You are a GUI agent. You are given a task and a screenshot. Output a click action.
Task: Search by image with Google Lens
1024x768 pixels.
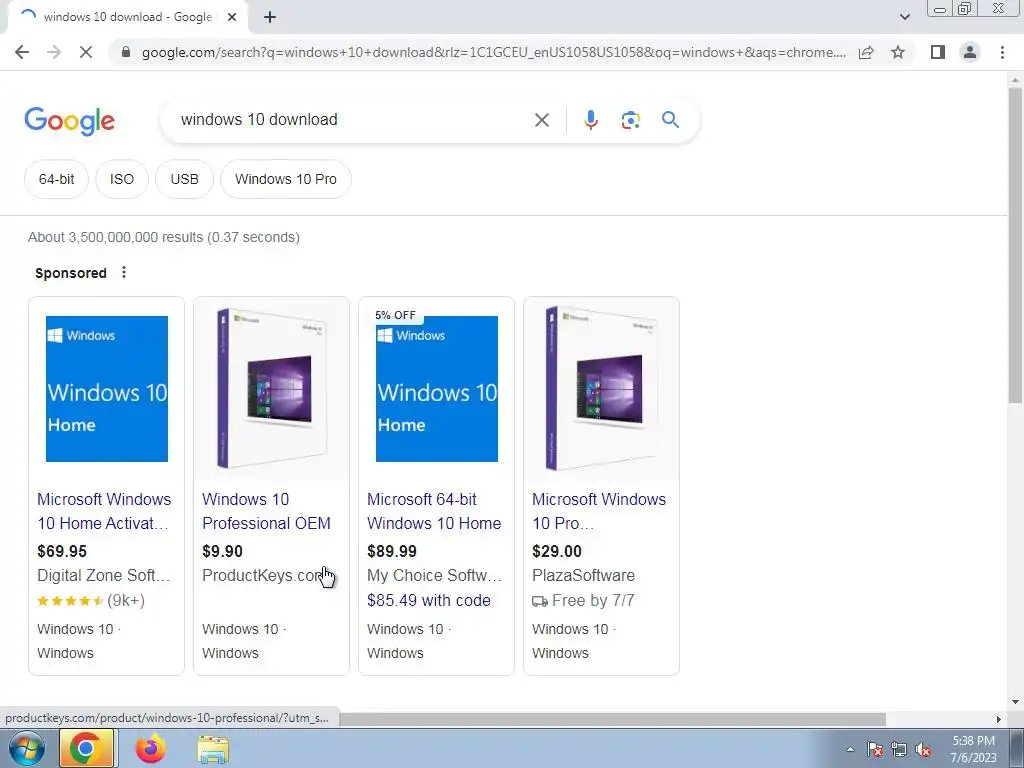[x=630, y=120]
